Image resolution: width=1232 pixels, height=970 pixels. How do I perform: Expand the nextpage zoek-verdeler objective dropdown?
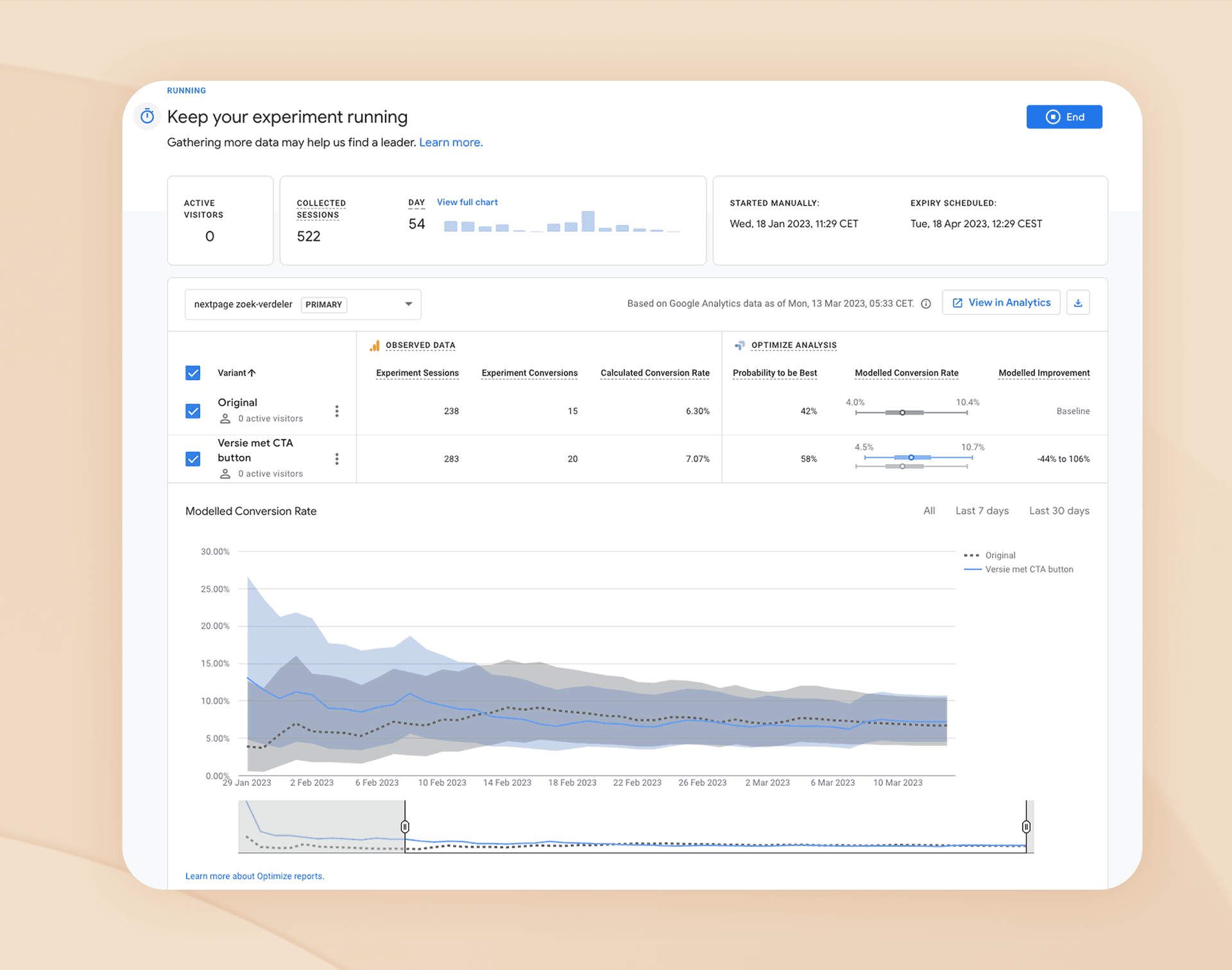pyautogui.click(x=303, y=304)
